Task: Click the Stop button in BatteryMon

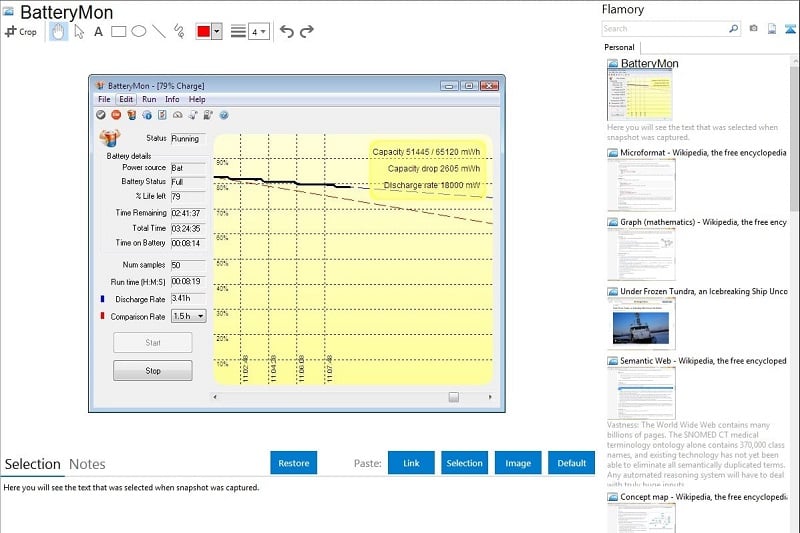Action: click(153, 371)
